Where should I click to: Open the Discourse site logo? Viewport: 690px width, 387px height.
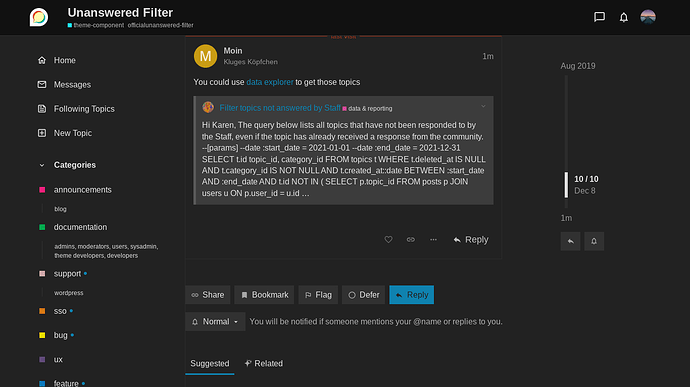39,17
